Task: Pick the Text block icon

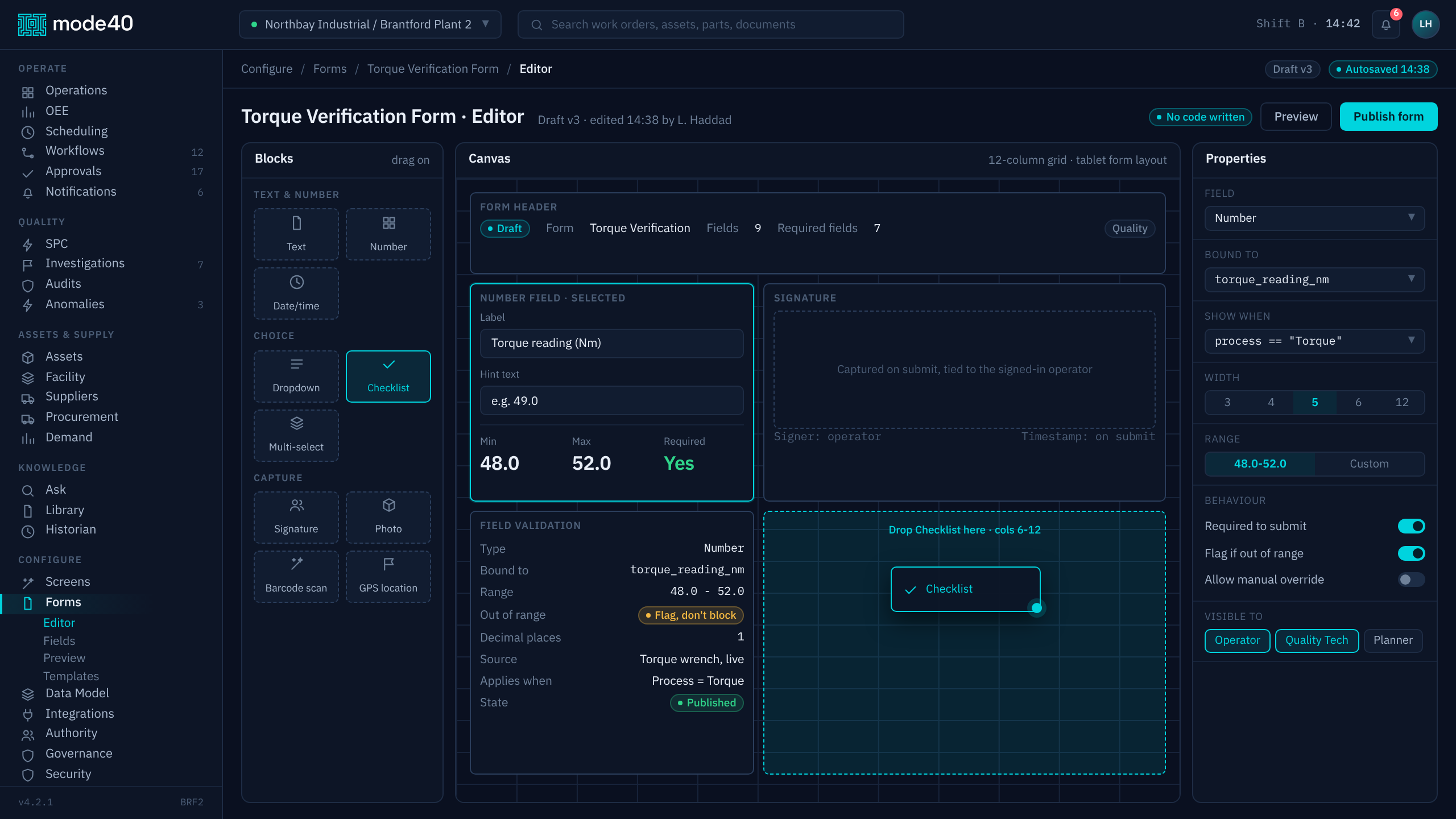Action: [x=296, y=223]
